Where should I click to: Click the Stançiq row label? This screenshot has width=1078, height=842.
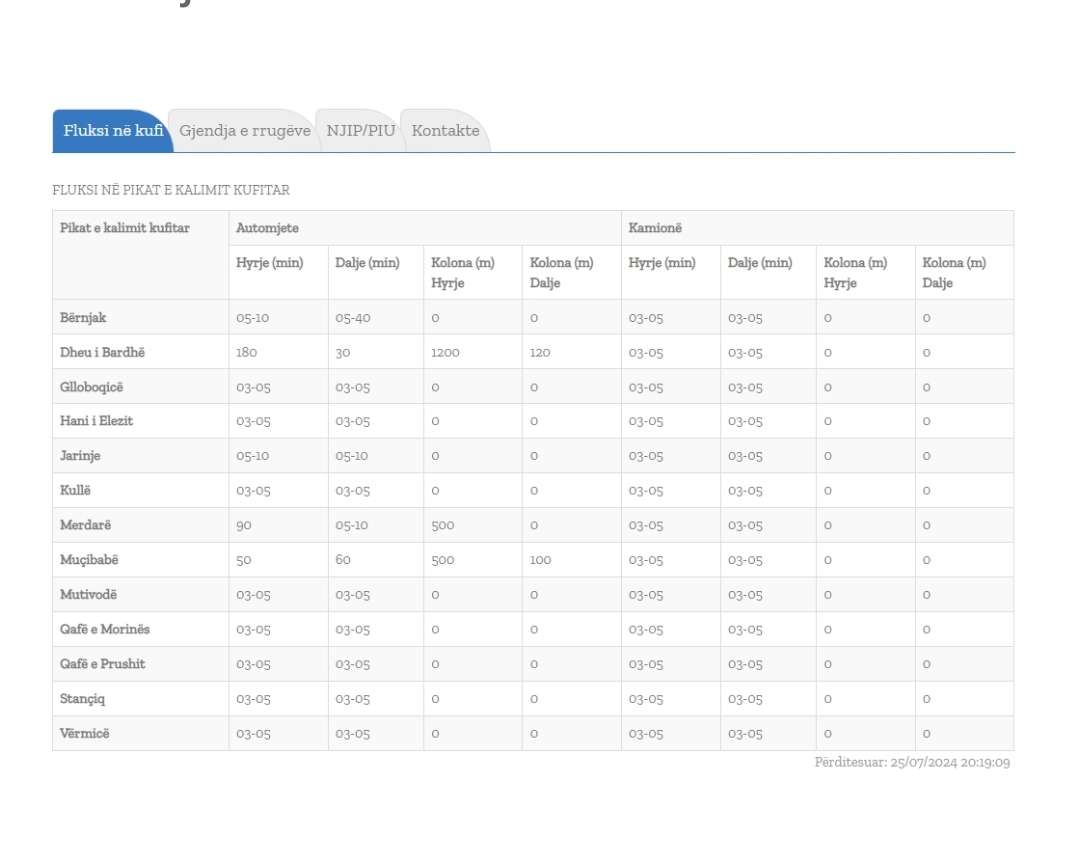[x=82, y=698]
